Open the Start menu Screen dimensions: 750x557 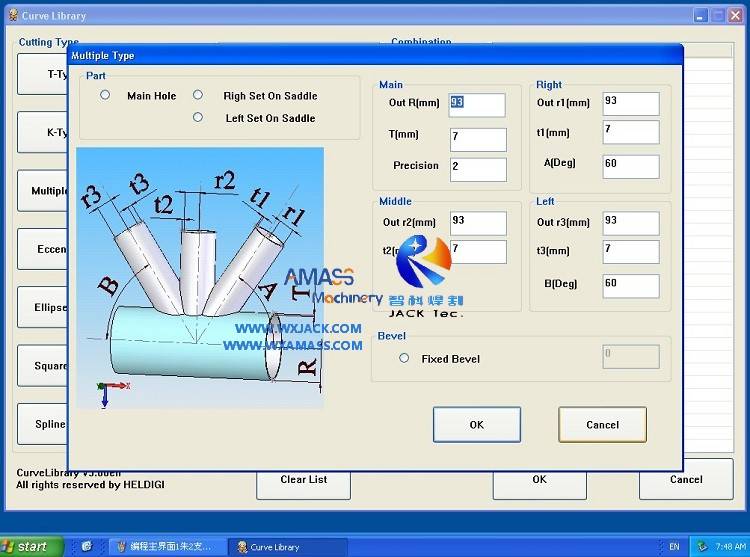pos(31,546)
